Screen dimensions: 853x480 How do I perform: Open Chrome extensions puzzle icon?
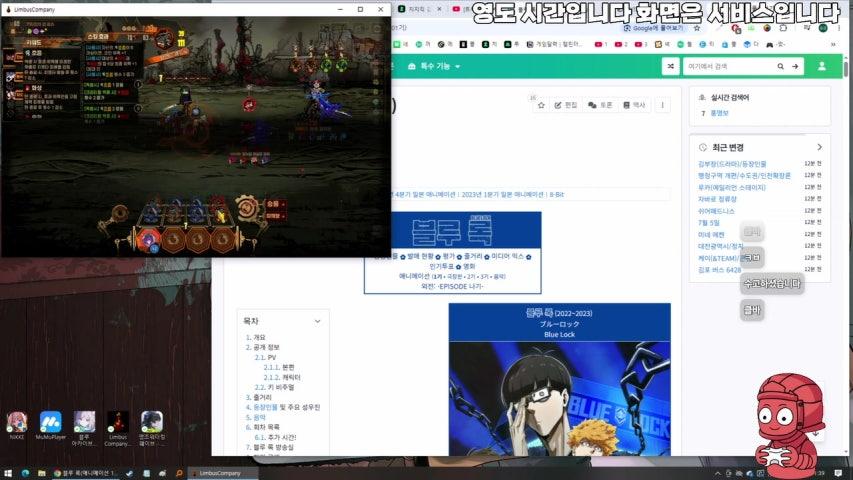(x=783, y=28)
